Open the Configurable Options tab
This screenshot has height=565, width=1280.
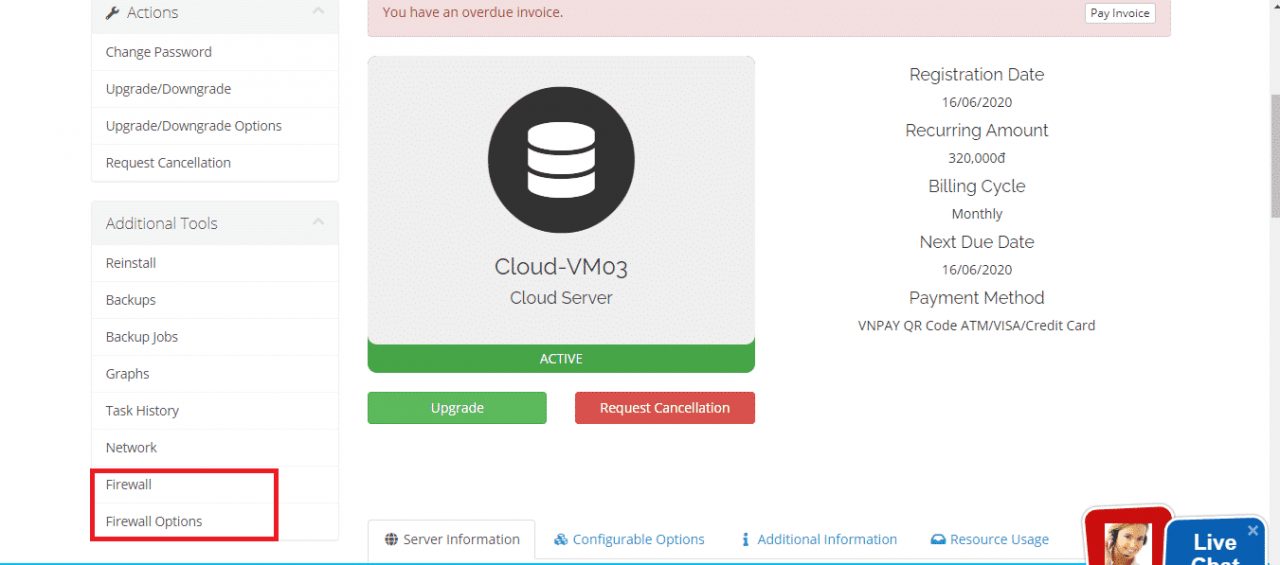point(629,539)
